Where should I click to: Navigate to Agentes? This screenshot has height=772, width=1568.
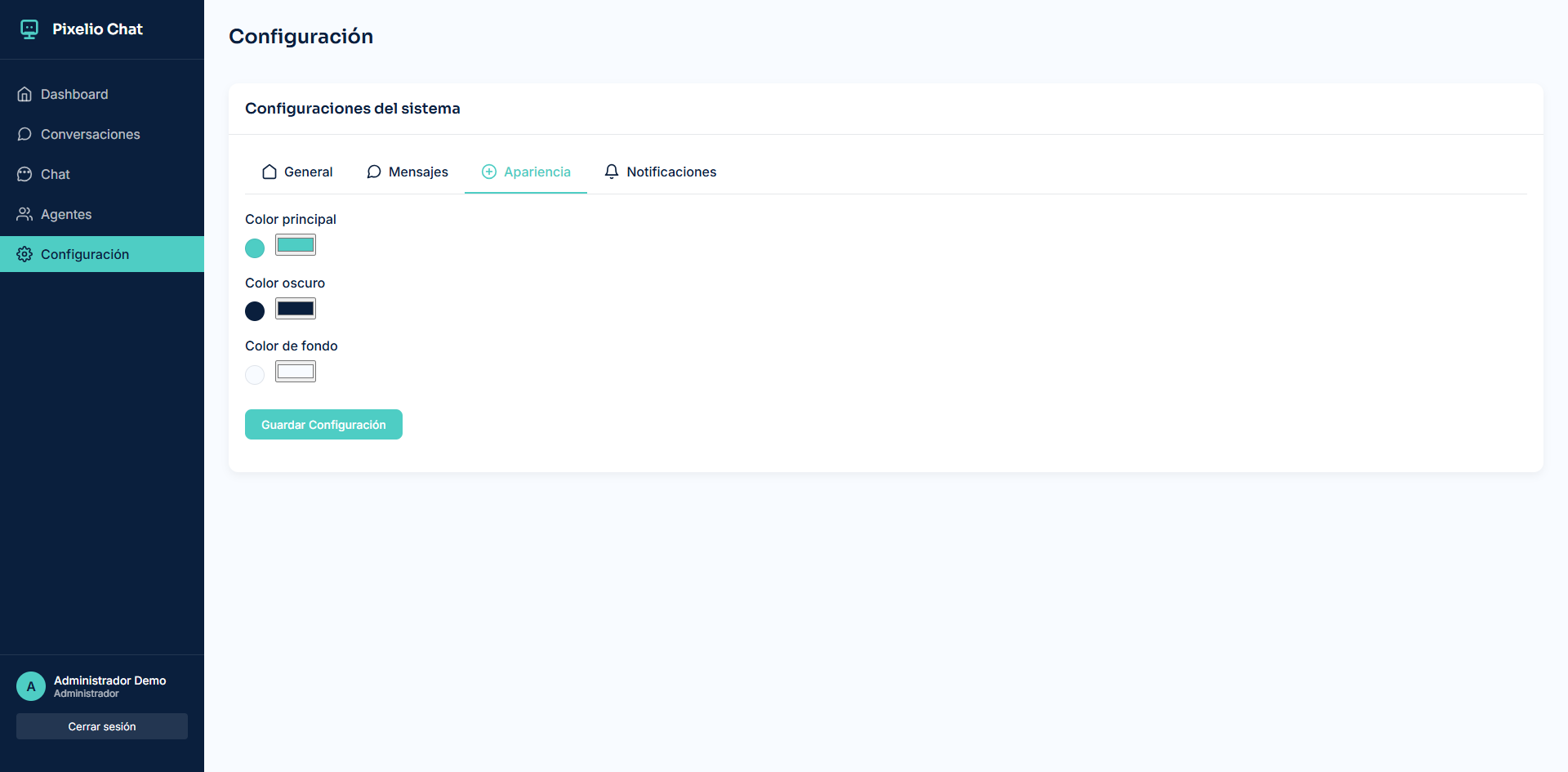tap(102, 214)
